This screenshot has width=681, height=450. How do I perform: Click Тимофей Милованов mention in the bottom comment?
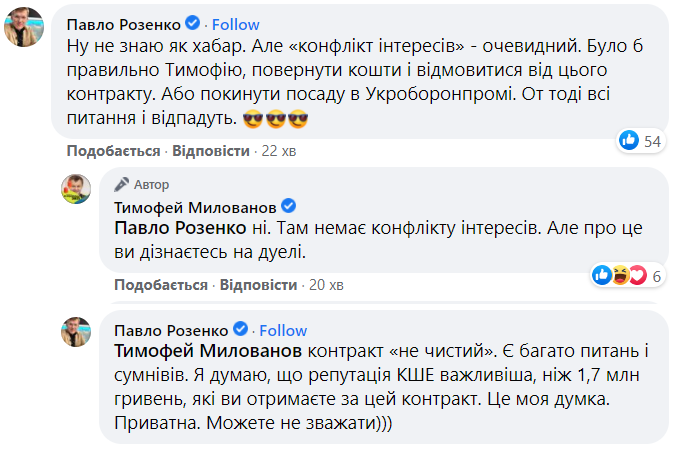(207, 352)
